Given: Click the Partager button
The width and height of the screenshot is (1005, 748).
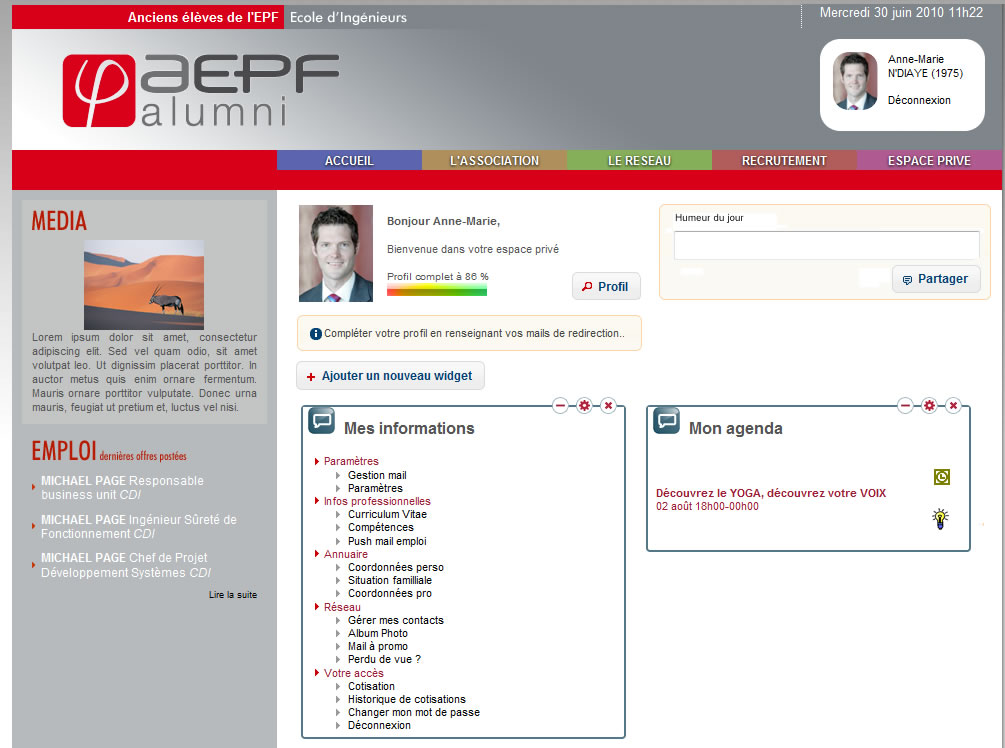Looking at the screenshot, I should click(935, 279).
